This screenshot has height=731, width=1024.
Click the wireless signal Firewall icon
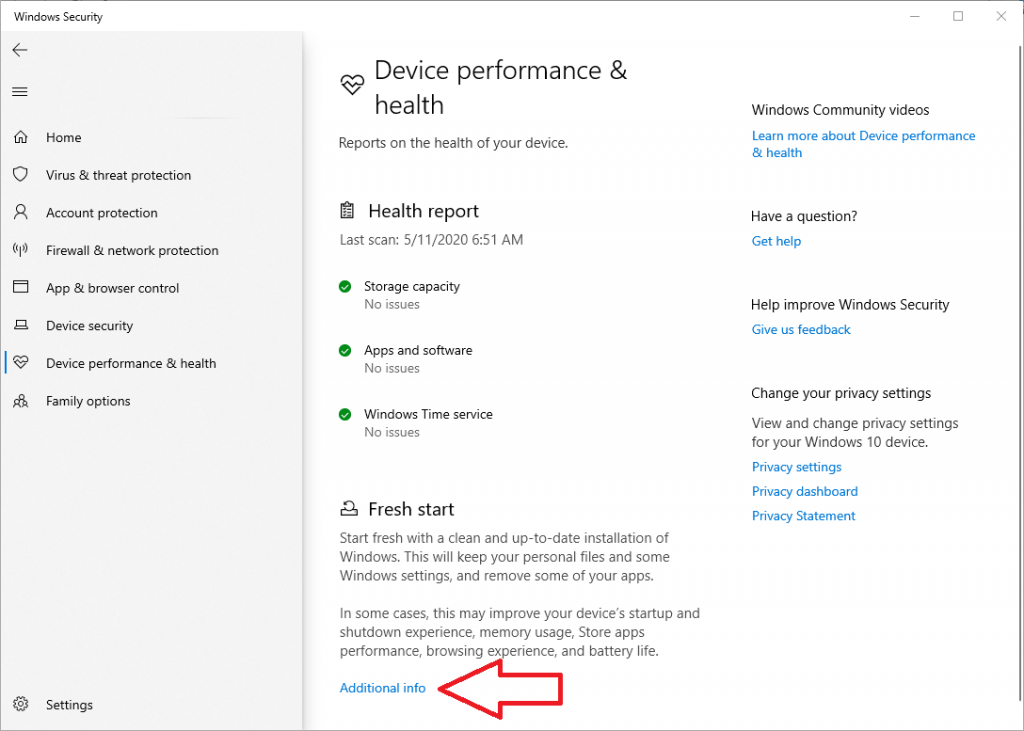click(x=21, y=250)
